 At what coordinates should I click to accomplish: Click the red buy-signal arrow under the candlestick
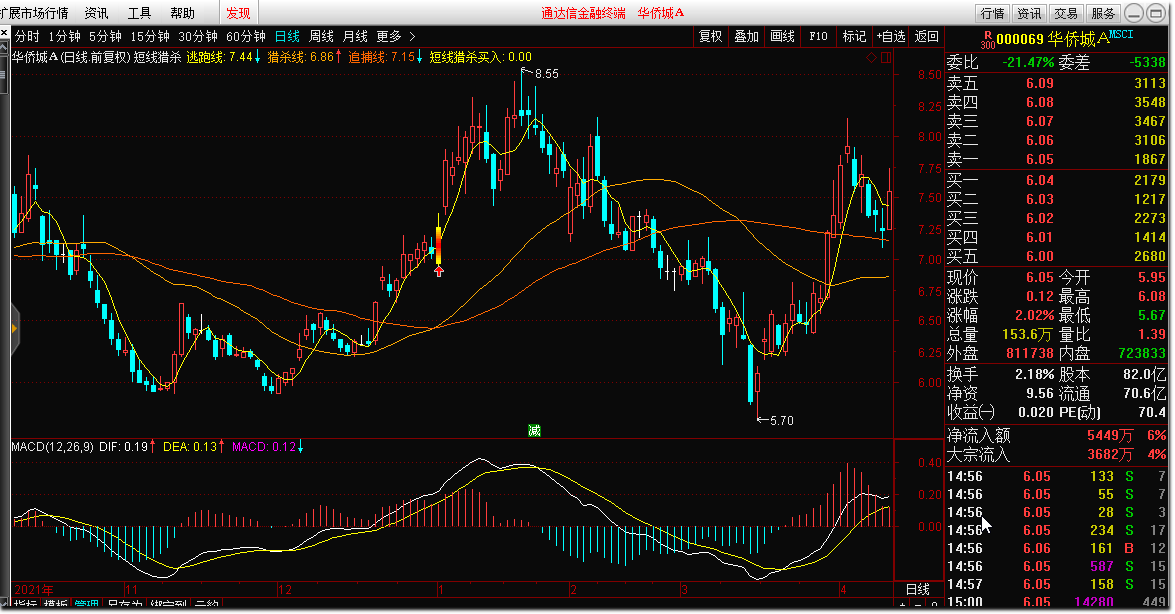pyautogui.click(x=438, y=271)
